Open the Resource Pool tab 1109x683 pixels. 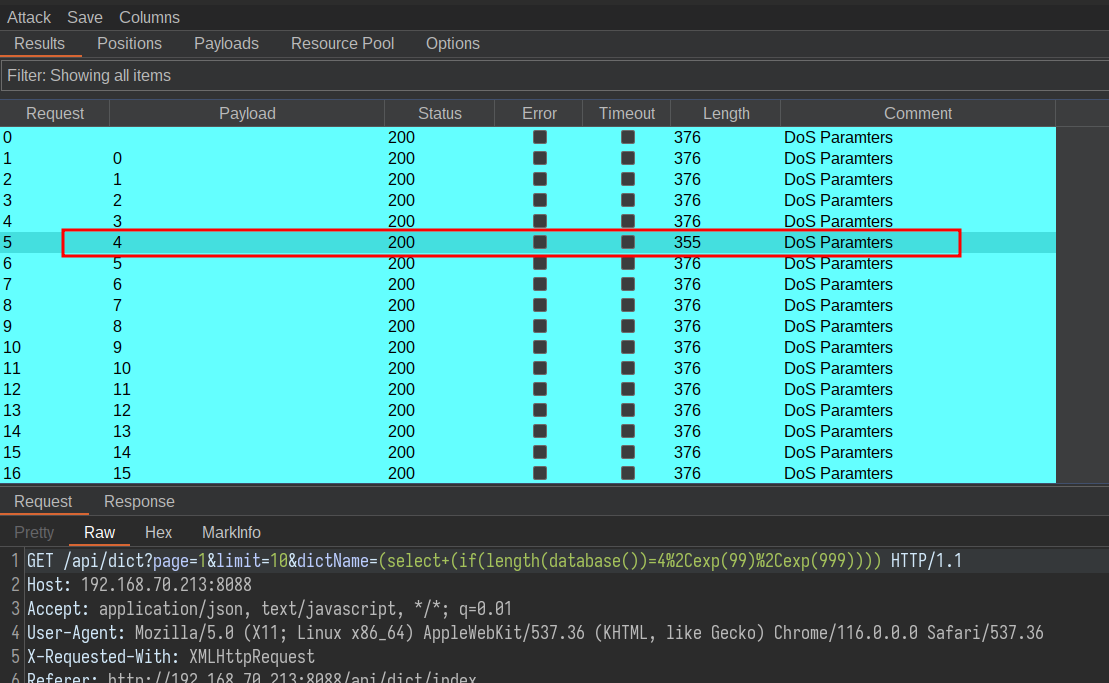tap(342, 44)
